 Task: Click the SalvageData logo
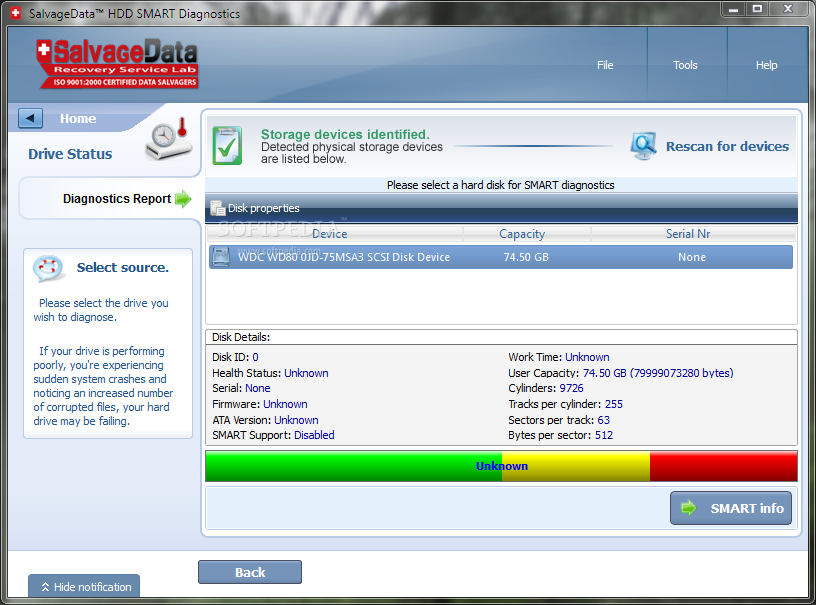[x=117, y=63]
